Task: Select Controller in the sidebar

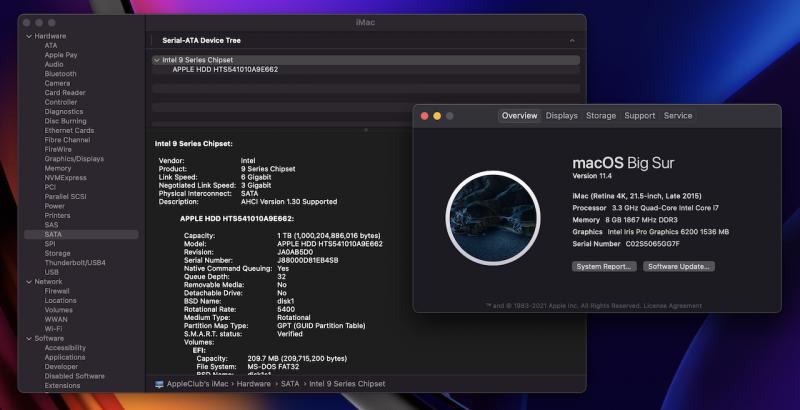Action: pyautogui.click(x=61, y=102)
